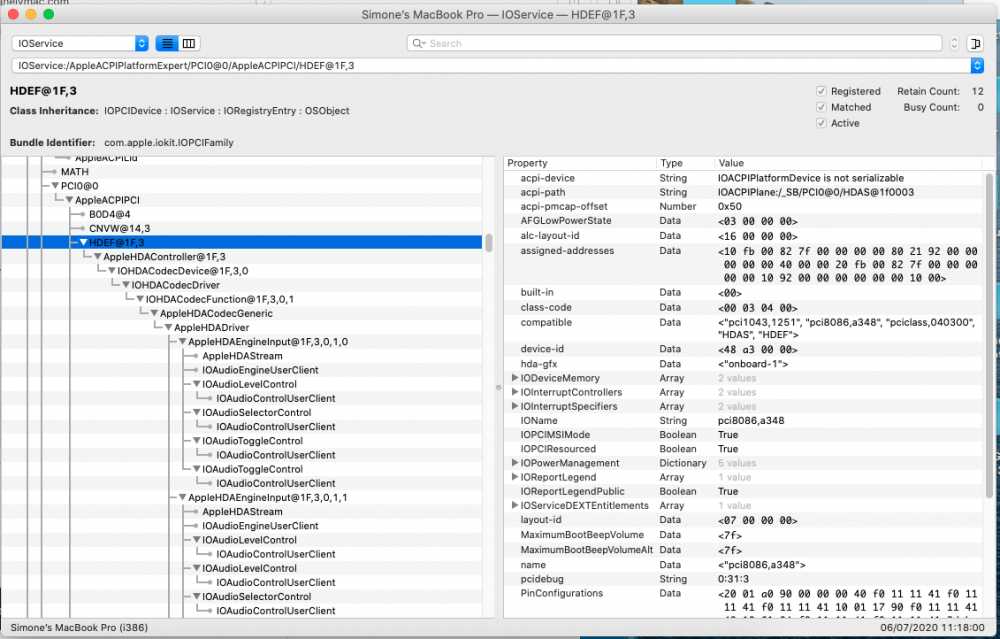Select the device-id property row

pyautogui.click(x=744, y=349)
